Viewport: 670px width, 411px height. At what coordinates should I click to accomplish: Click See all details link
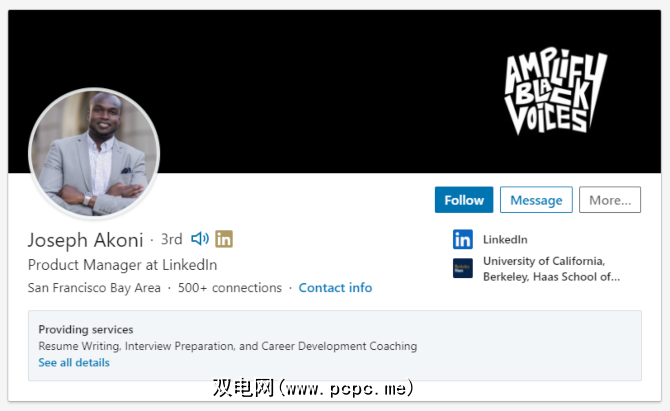74,362
